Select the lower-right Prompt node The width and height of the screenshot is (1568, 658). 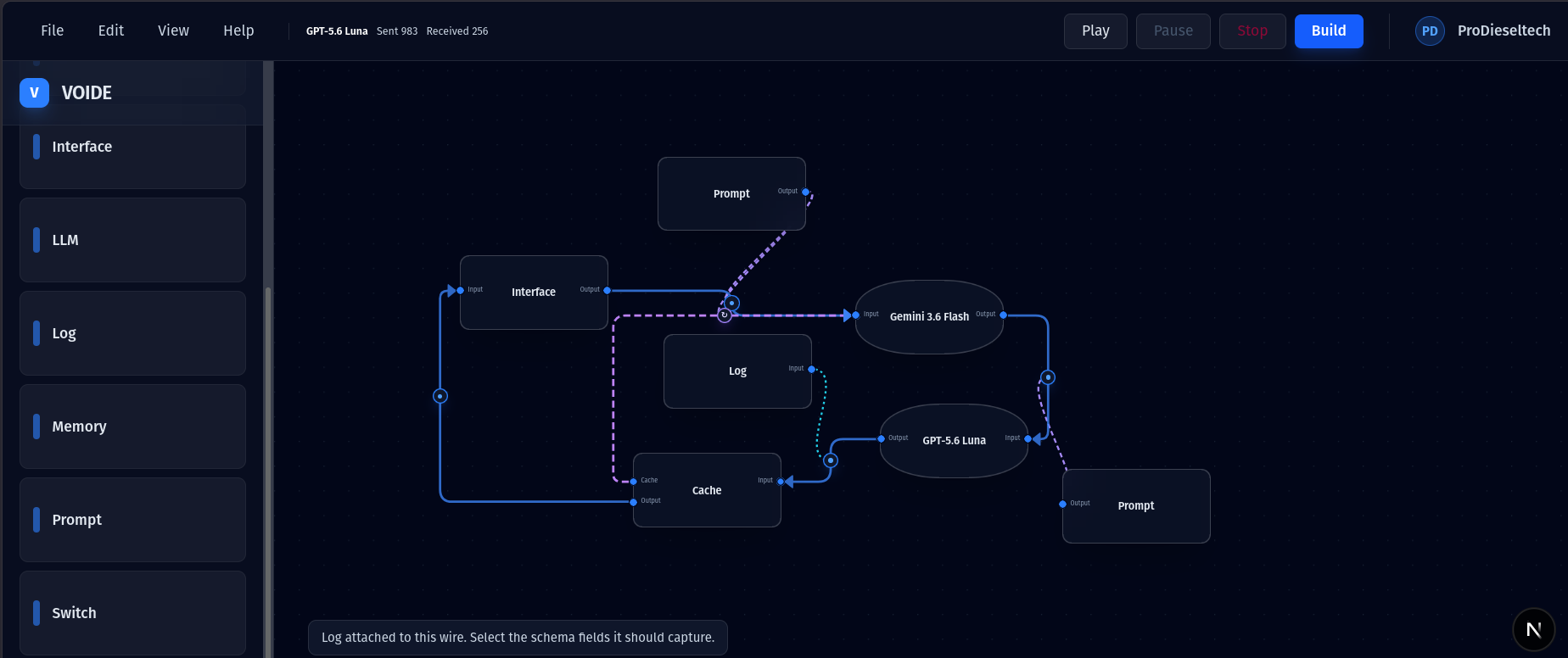[x=1136, y=506]
